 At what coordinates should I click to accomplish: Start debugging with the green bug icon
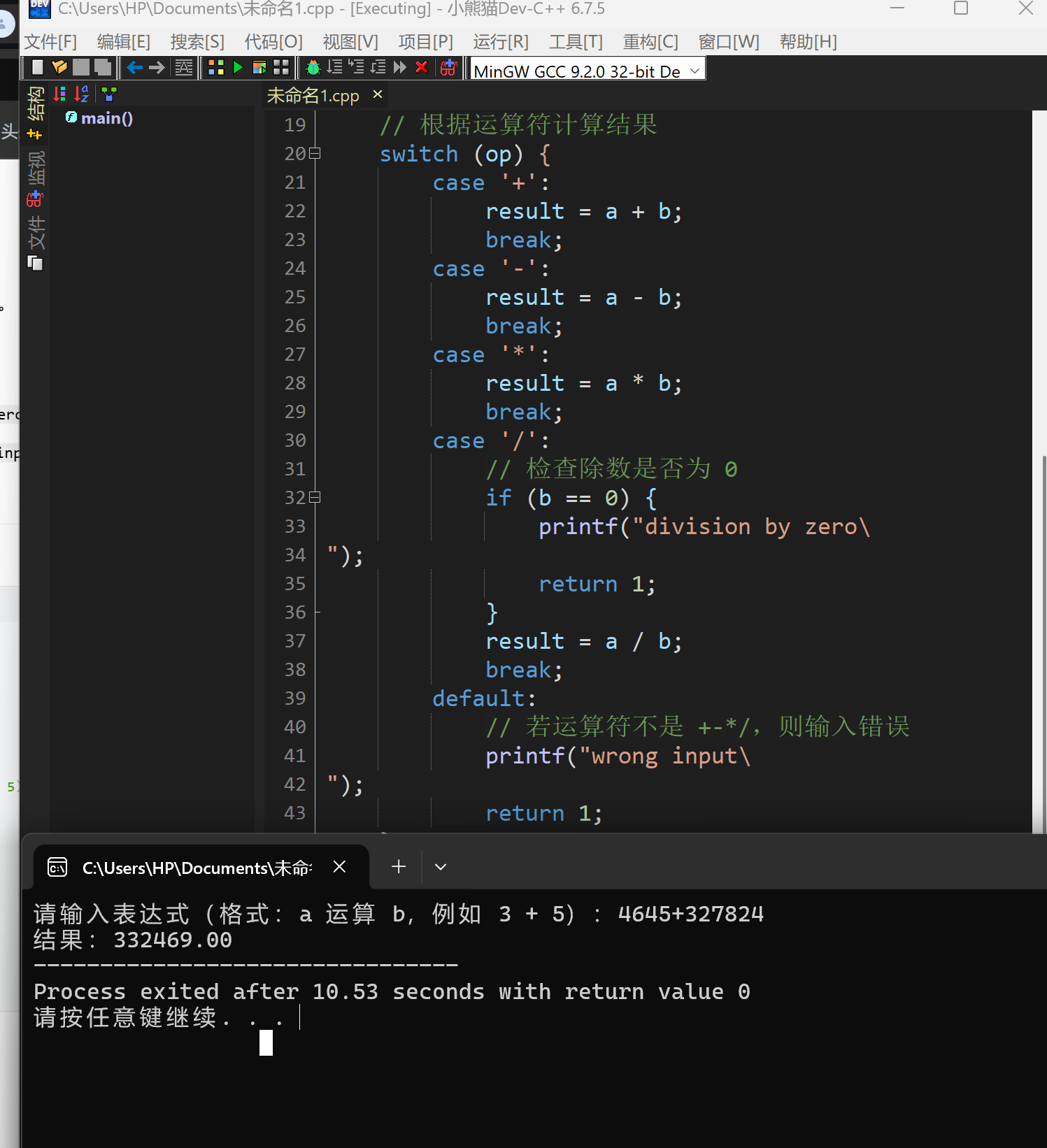coord(313,67)
